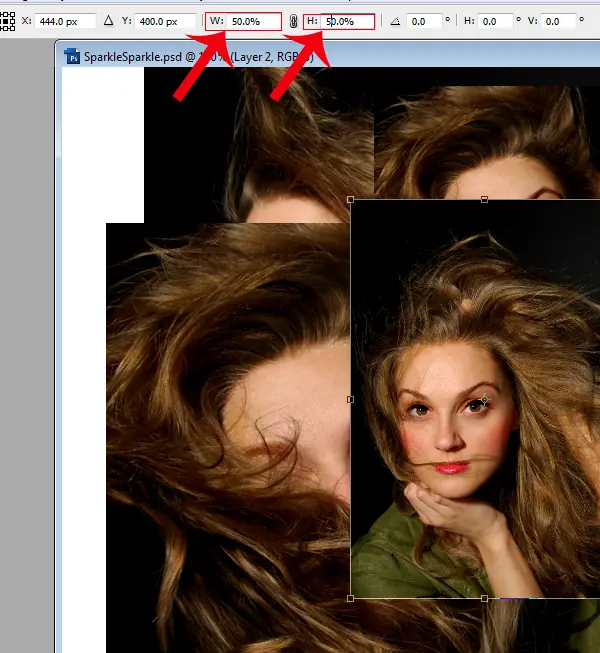Viewport: 600px width, 653px height.
Task: Click the reference point location grid icon
Action: 7,21
